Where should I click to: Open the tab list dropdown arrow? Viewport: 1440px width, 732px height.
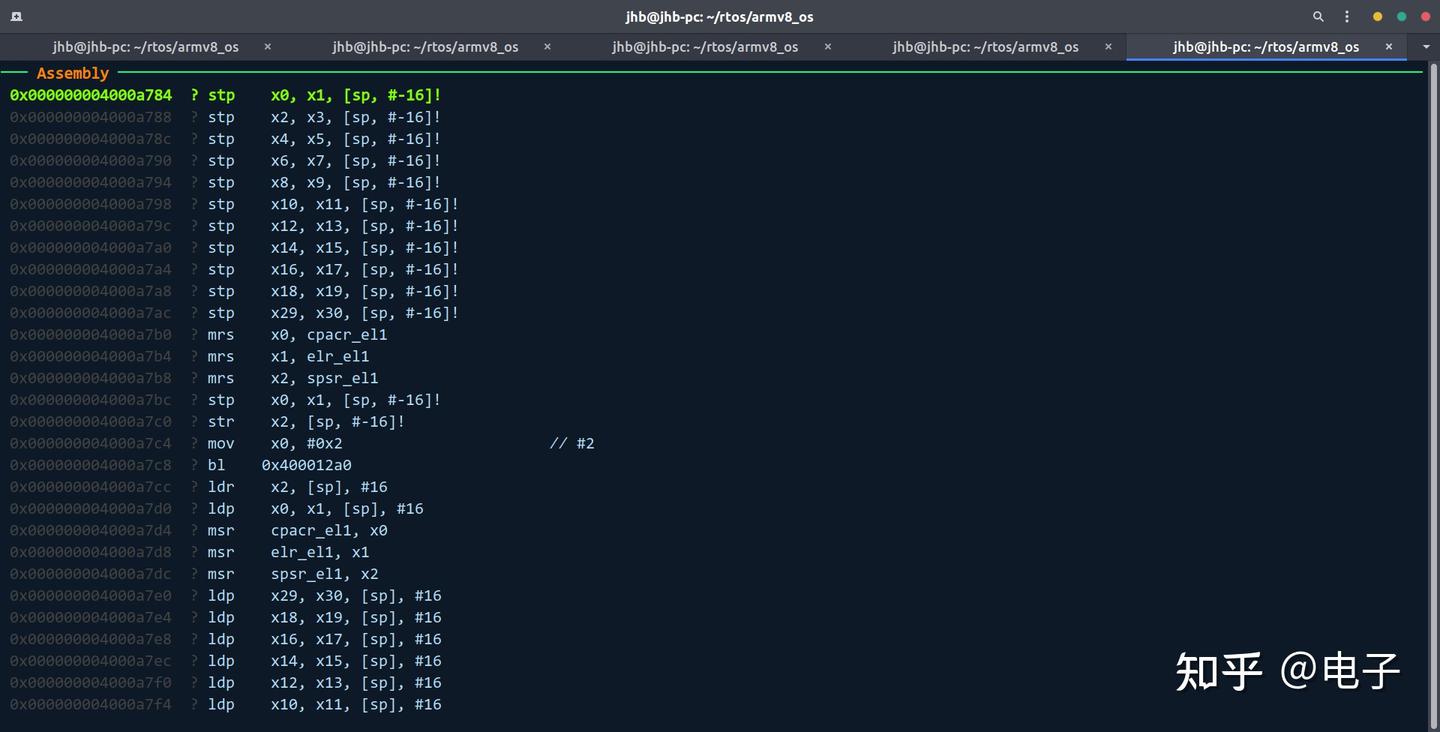pos(1426,46)
